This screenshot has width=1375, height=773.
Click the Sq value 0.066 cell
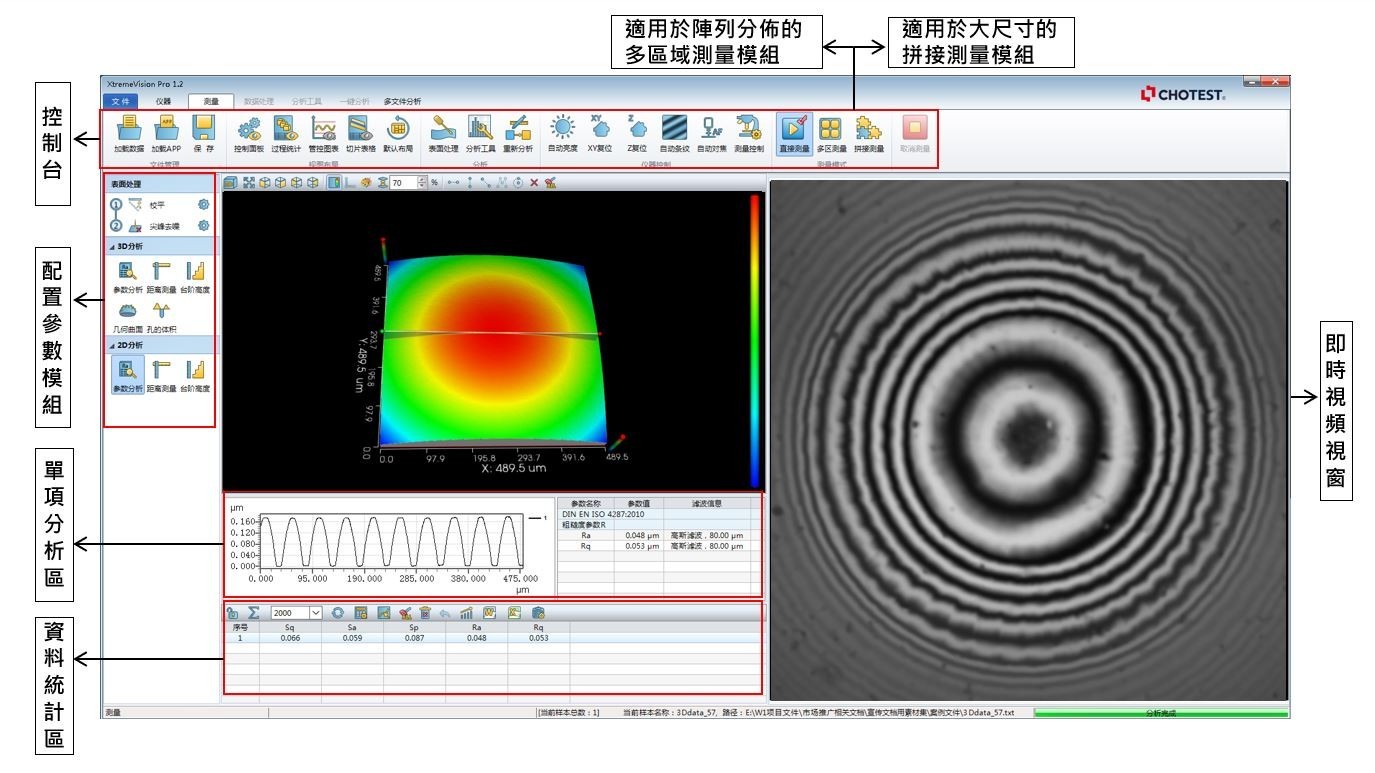coord(290,637)
